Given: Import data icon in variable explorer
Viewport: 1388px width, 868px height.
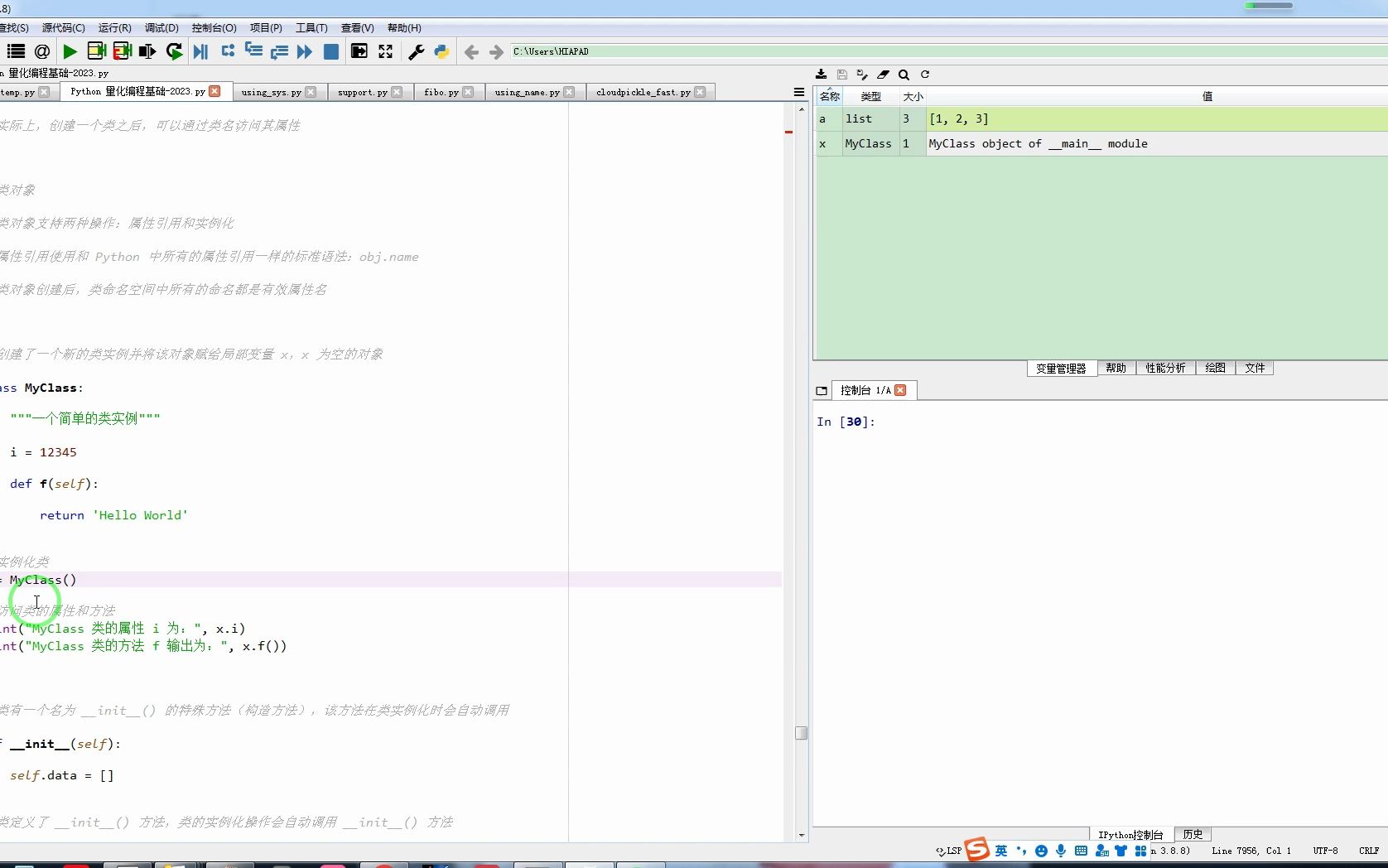Looking at the screenshot, I should pyautogui.click(x=821, y=75).
